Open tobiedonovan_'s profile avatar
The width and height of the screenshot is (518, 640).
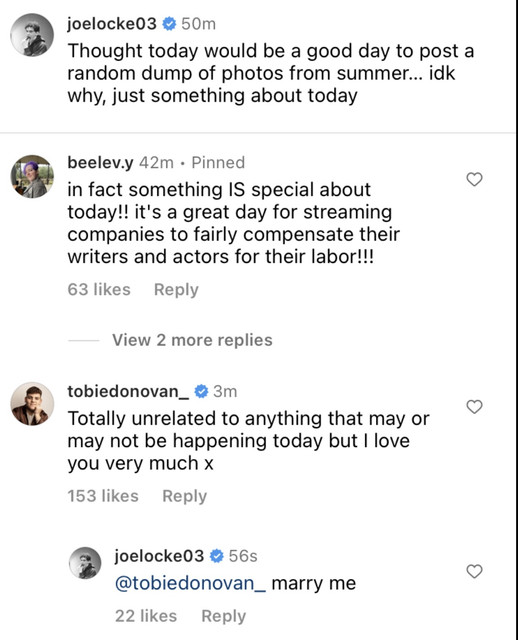[32, 404]
